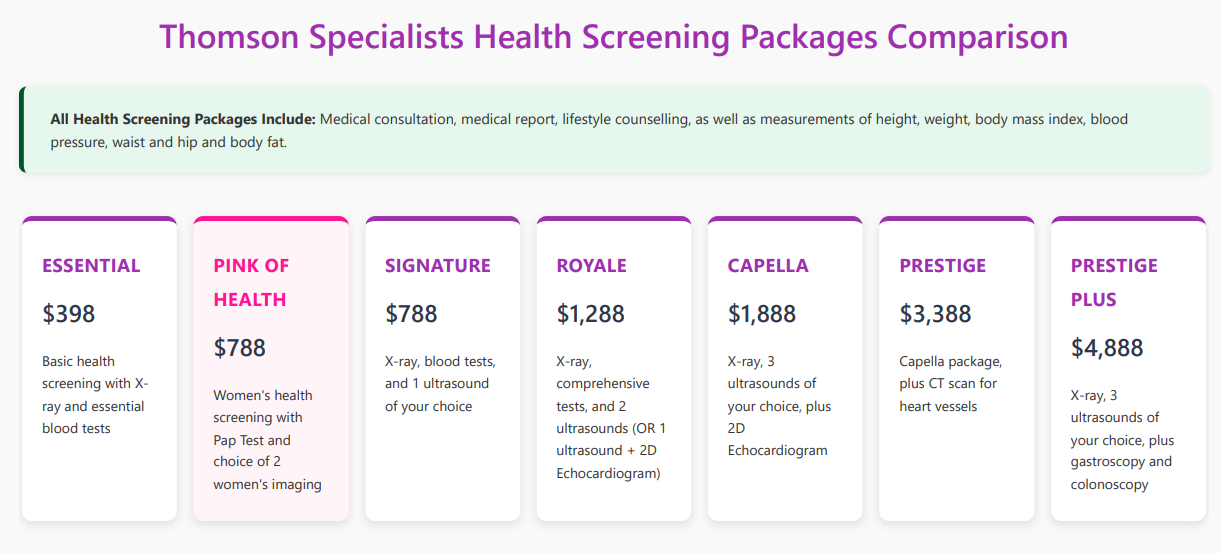Image resolution: width=1221 pixels, height=553 pixels.
Task: Click the $3,388 Prestige price
Action: pyautogui.click(x=935, y=313)
